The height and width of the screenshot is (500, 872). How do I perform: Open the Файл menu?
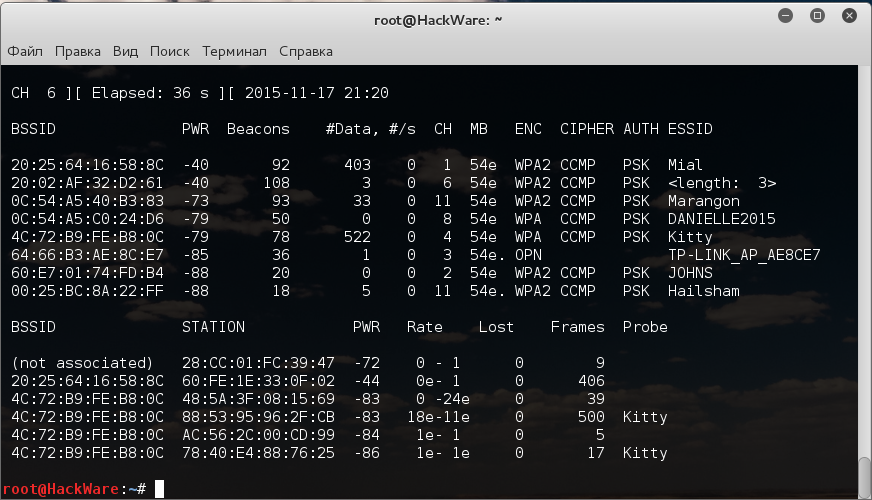[25, 51]
